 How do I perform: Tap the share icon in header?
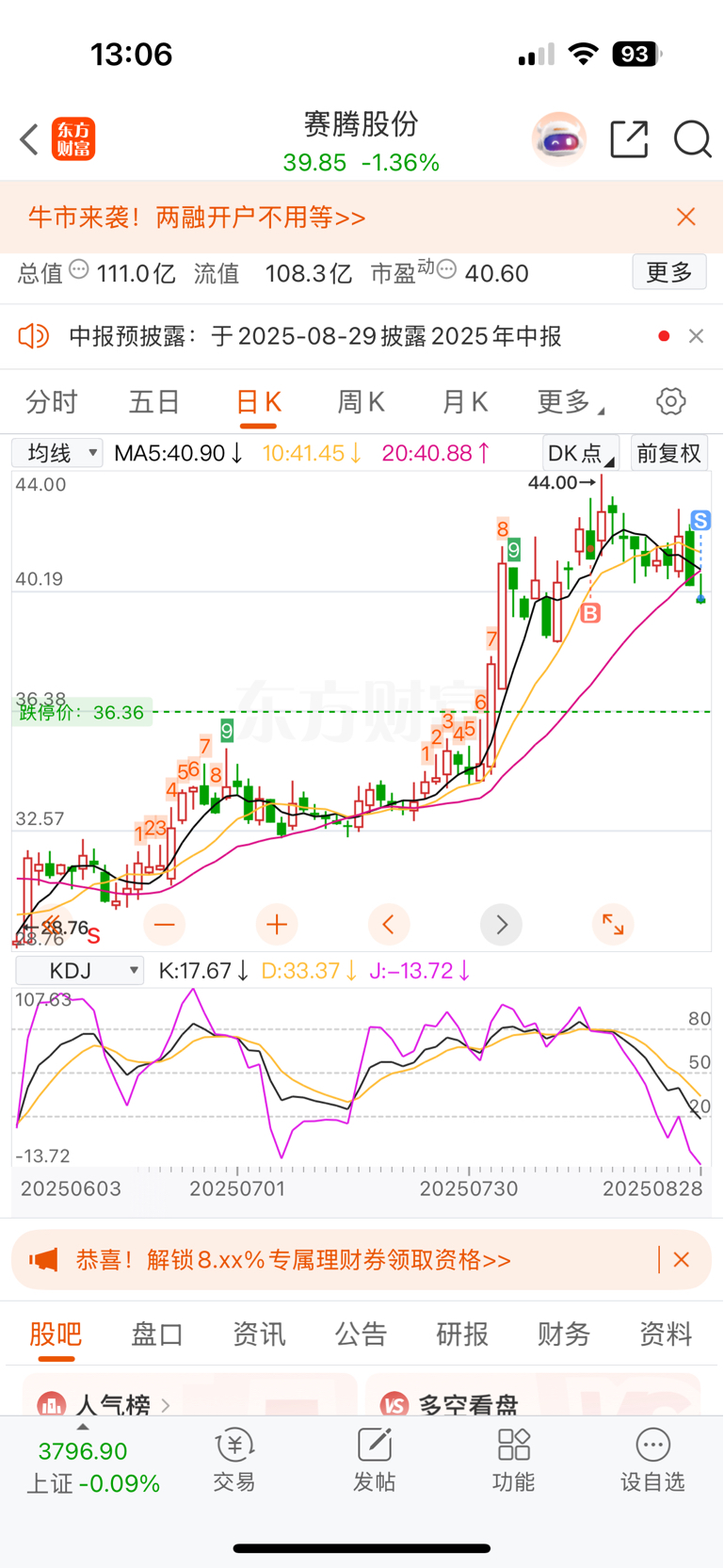tap(629, 139)
